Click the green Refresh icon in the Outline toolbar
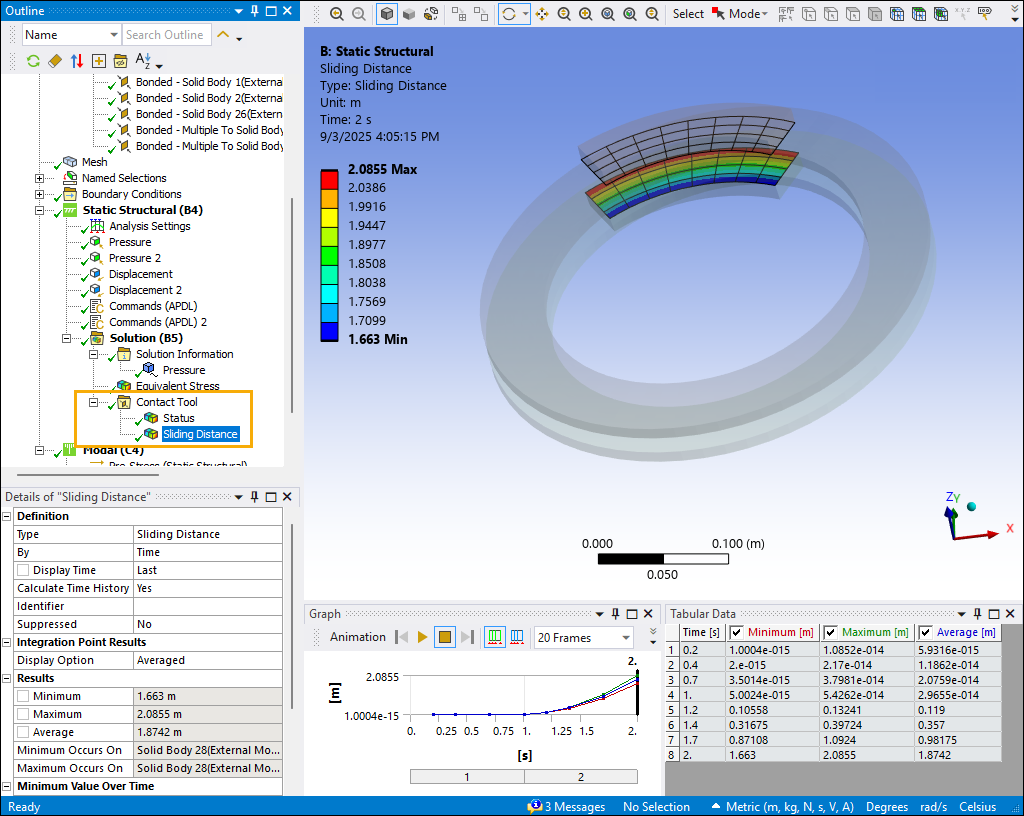The width and height of the screenshot is (1024, 816). point(33,61)
